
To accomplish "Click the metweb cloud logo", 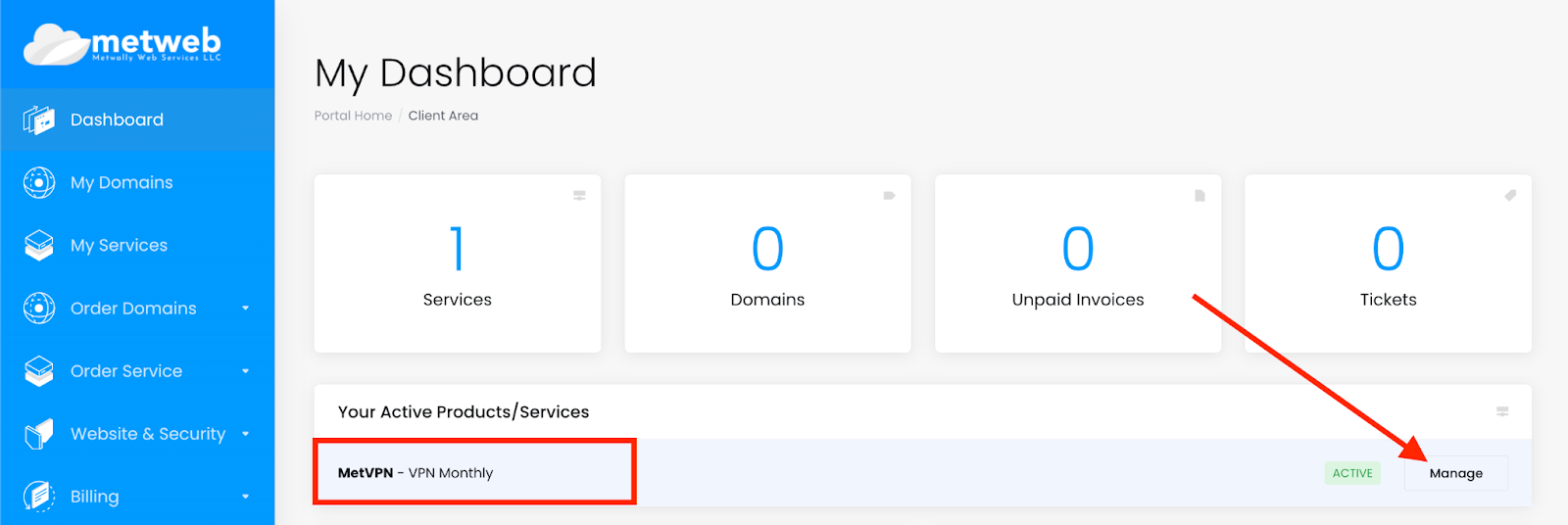I will pyautogui.click(x=122, y=44).
